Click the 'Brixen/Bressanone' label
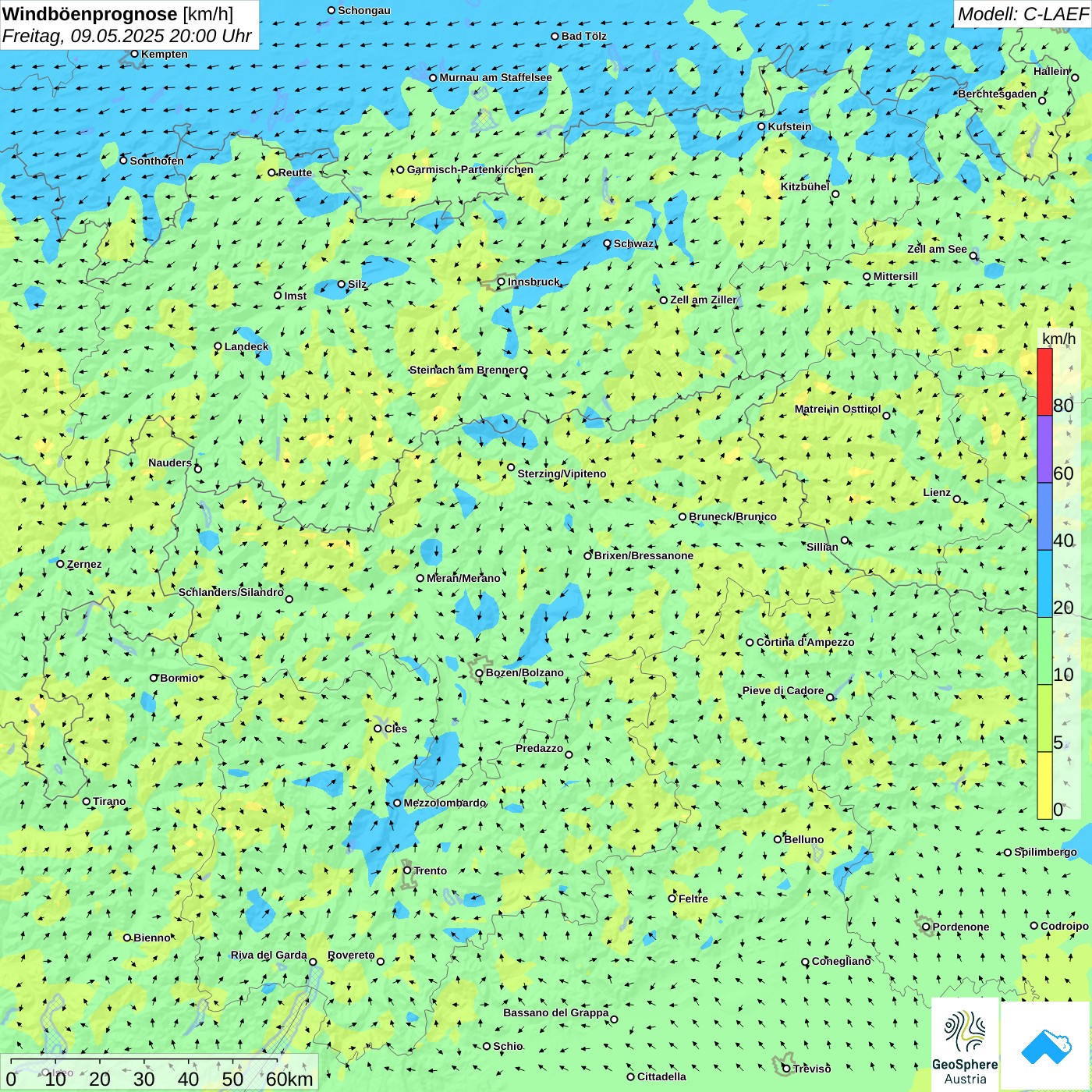 coord(643,555)
